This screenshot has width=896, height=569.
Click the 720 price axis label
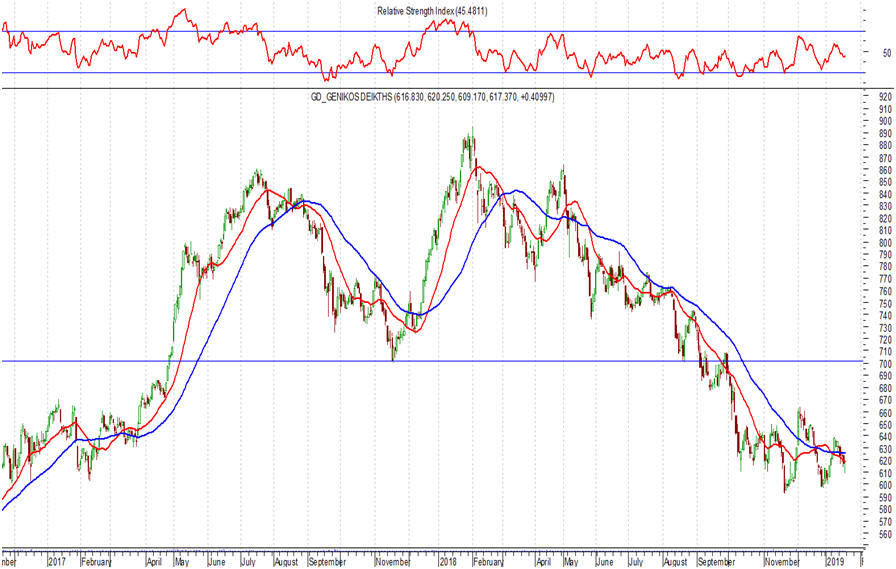pyautogui.click(x=885, y=340)
